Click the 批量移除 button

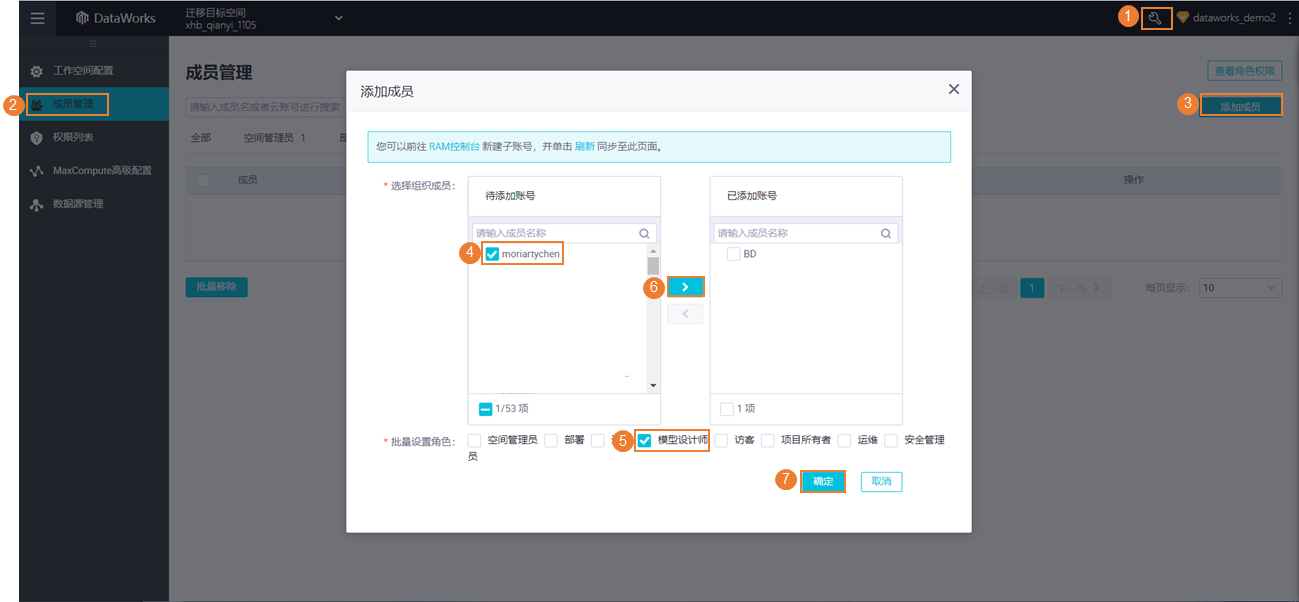click(x=216, y=287)
